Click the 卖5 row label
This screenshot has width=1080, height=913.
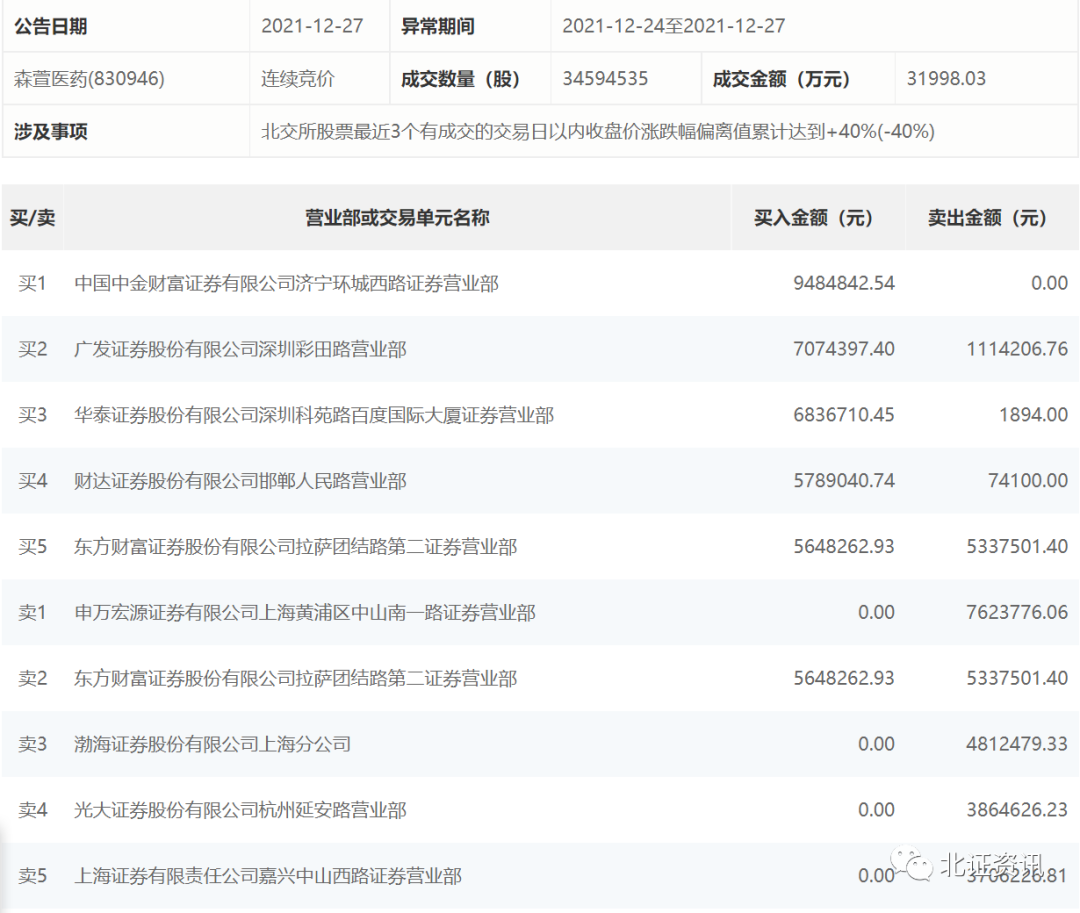point(32,876)
